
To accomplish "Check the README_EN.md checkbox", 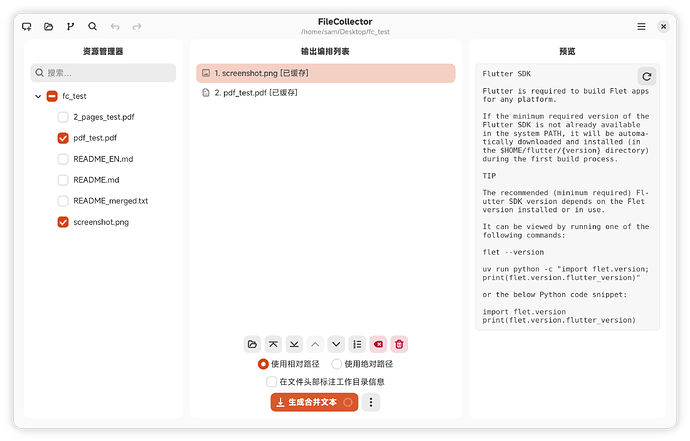I will point(63,159).
